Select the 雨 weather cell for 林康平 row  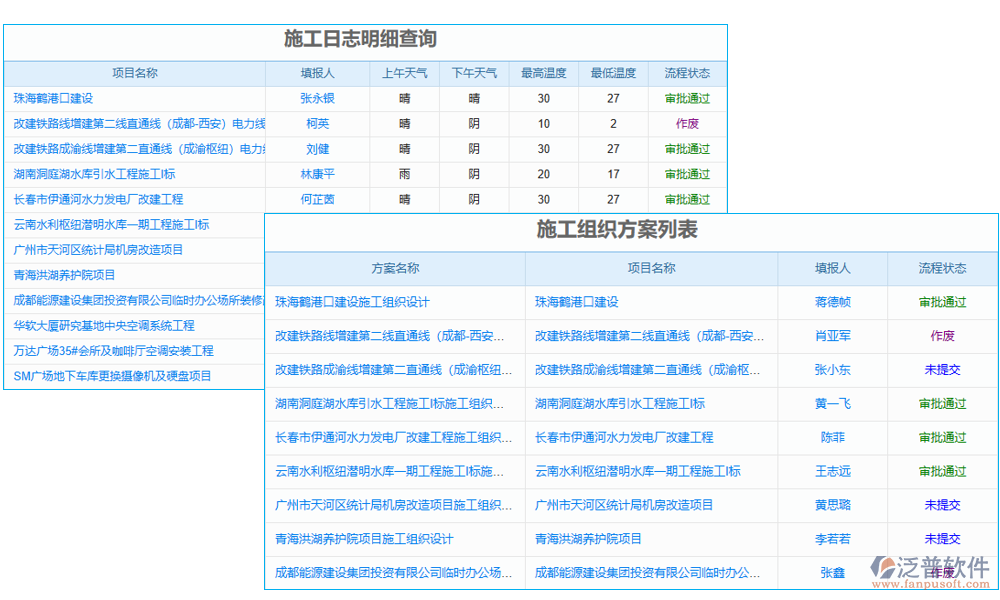(404, 174)
